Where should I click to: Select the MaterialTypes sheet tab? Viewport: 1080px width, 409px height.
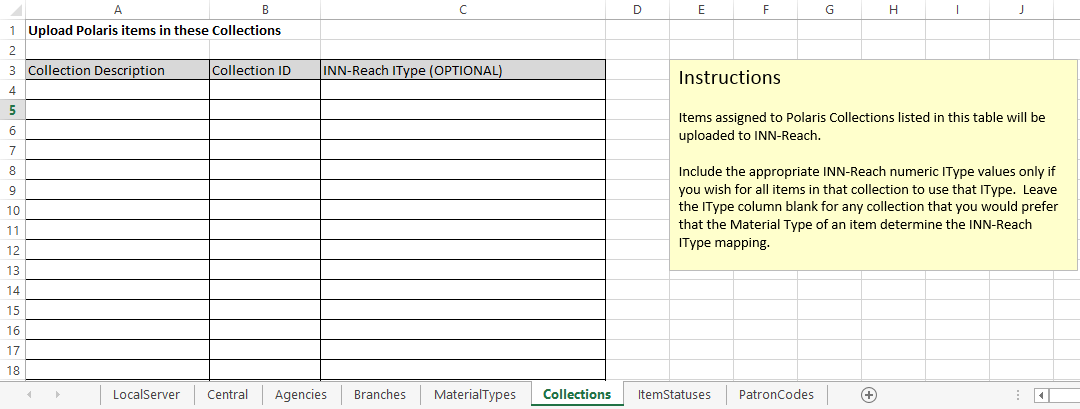pos(475,395)
